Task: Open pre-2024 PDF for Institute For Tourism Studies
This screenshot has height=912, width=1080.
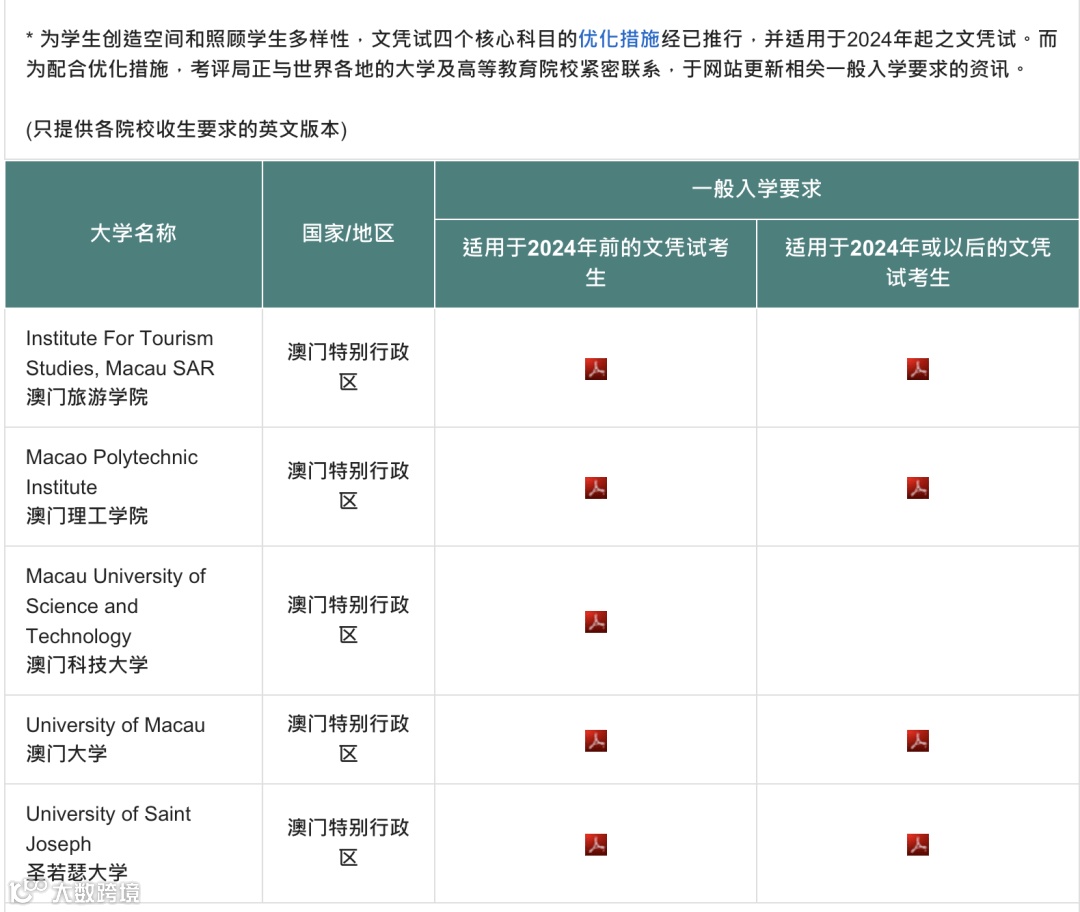Action: click(x=596, y=369)
